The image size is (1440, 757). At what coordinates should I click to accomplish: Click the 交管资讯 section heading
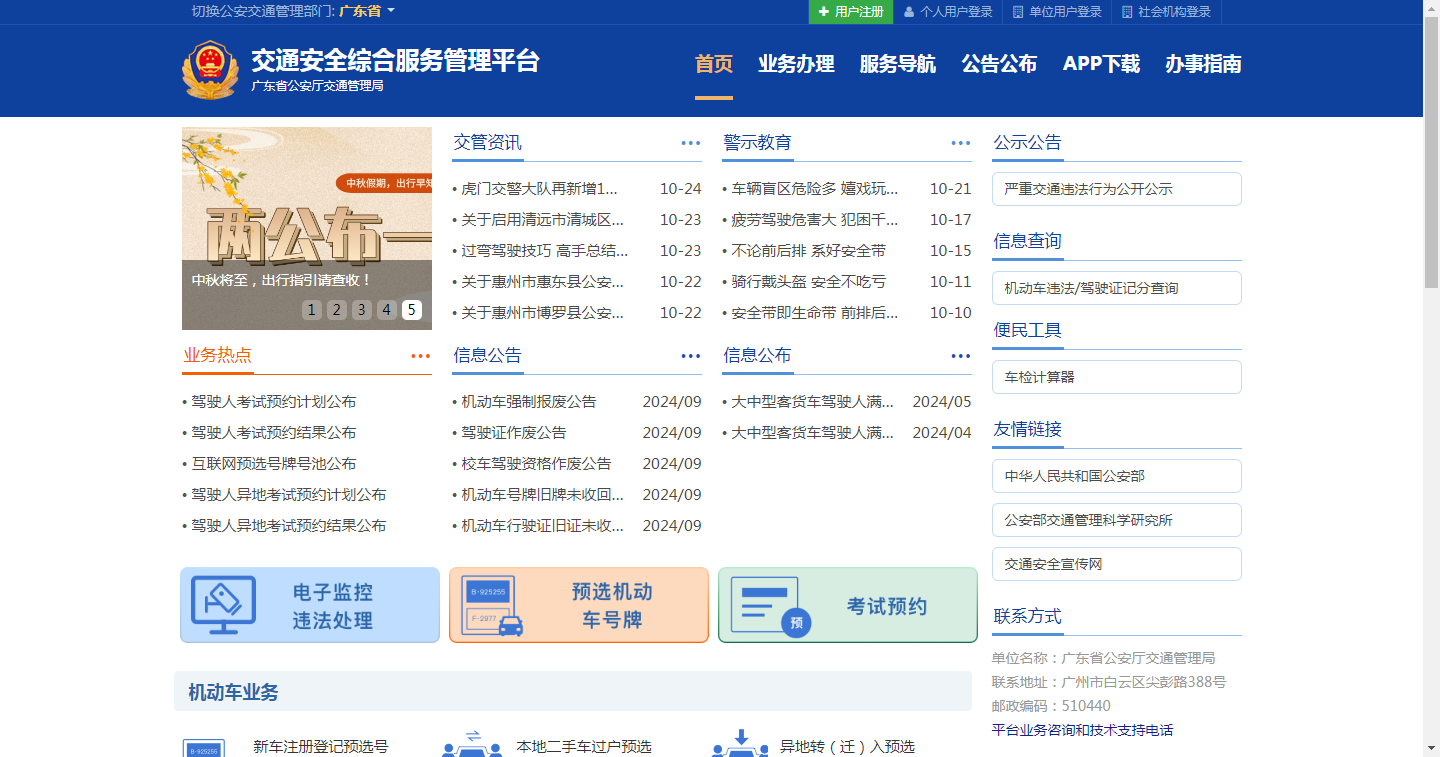[x=487, y=143]
